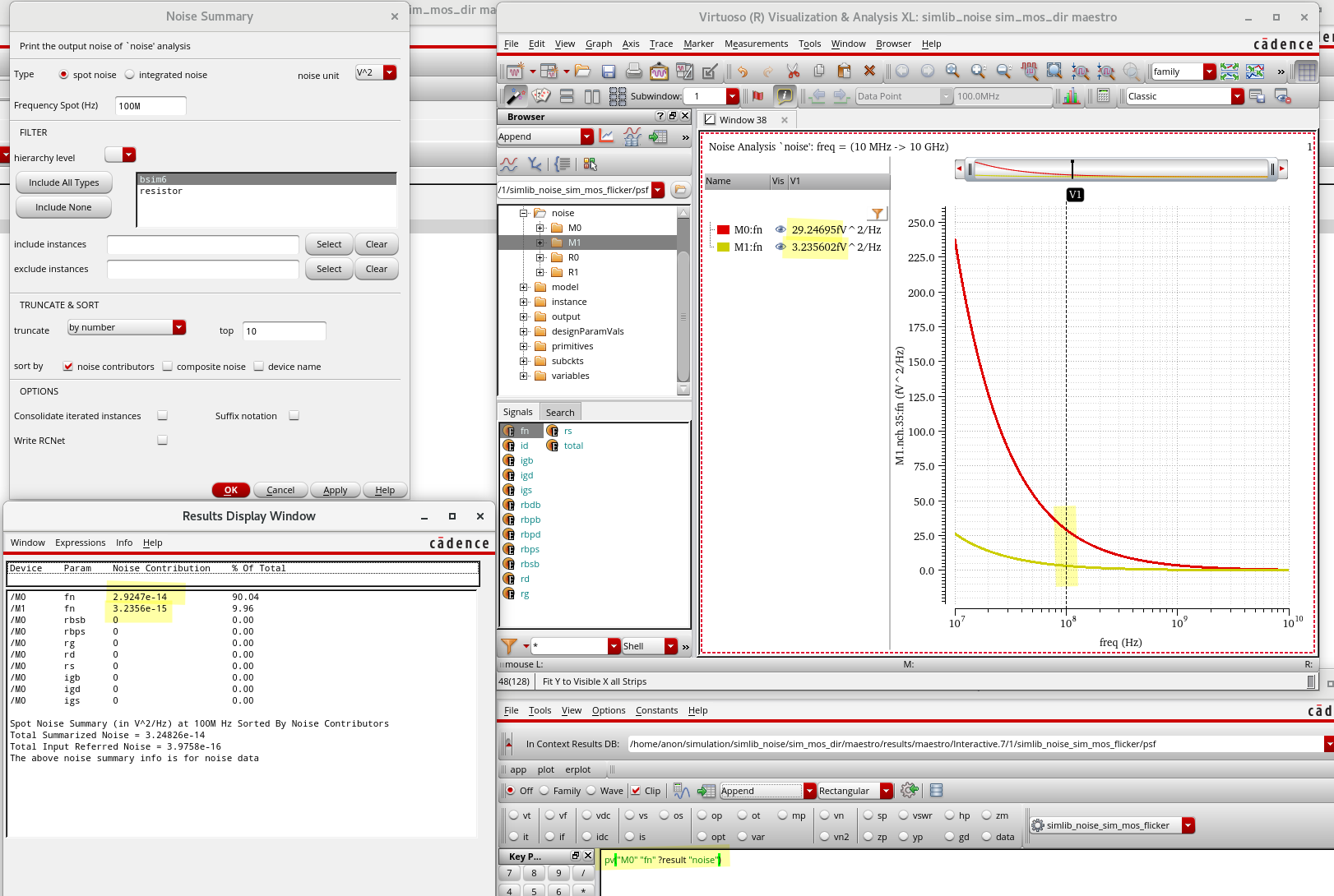Screen dimensions: 1334x896
Task: Click the Cut scissors icon
Action: [793, 72]
